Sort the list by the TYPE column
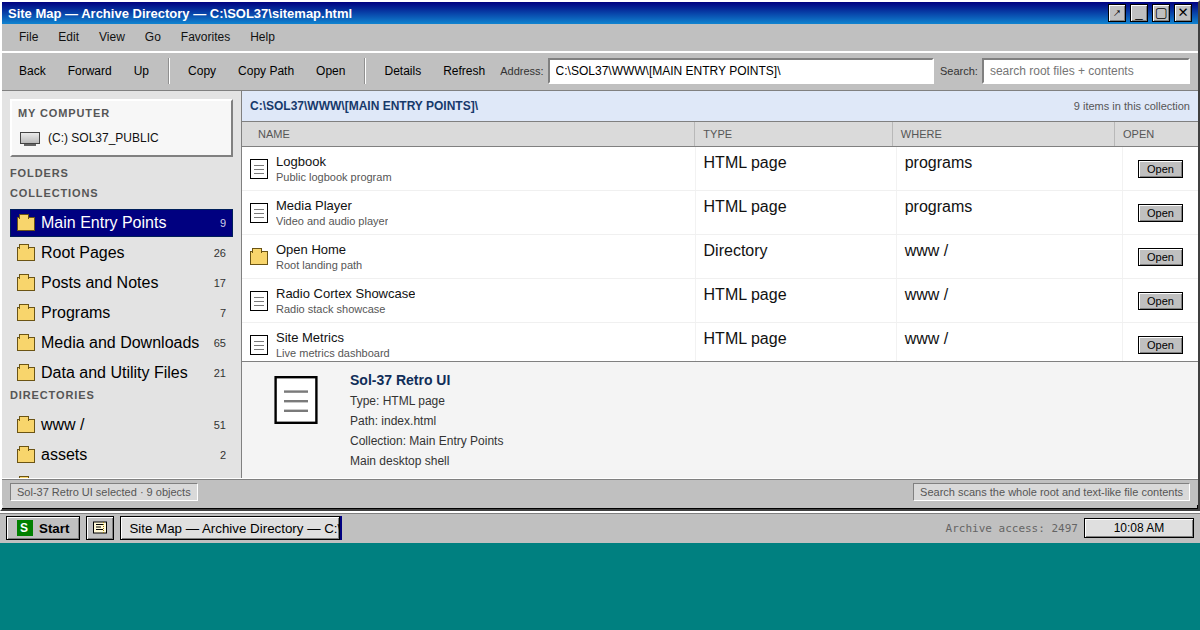The width and height of the screenshot is (1200, 630). [x=717, y=134]
